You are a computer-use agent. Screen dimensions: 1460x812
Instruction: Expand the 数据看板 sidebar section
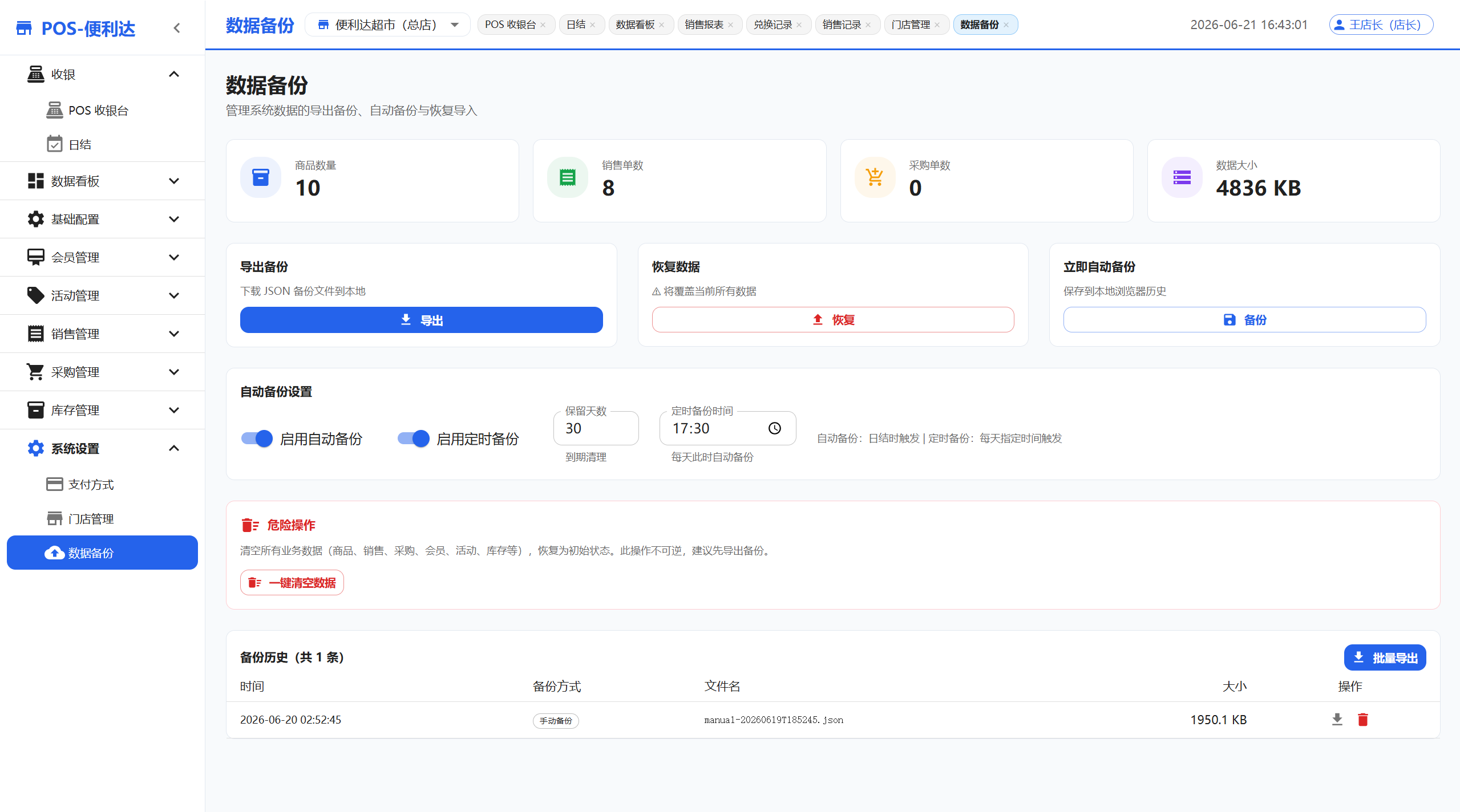(103, 181)
